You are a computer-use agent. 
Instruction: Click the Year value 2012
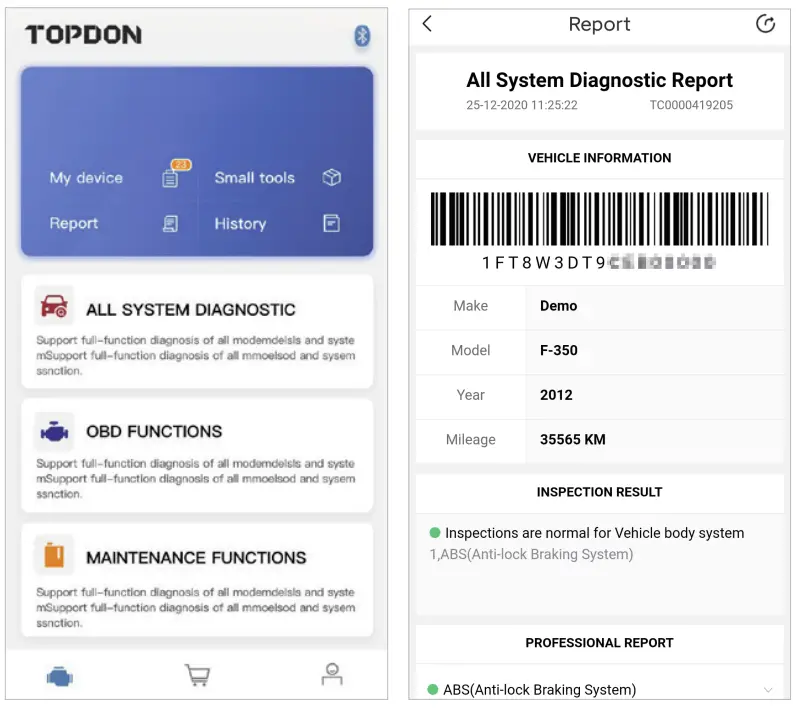556,395
